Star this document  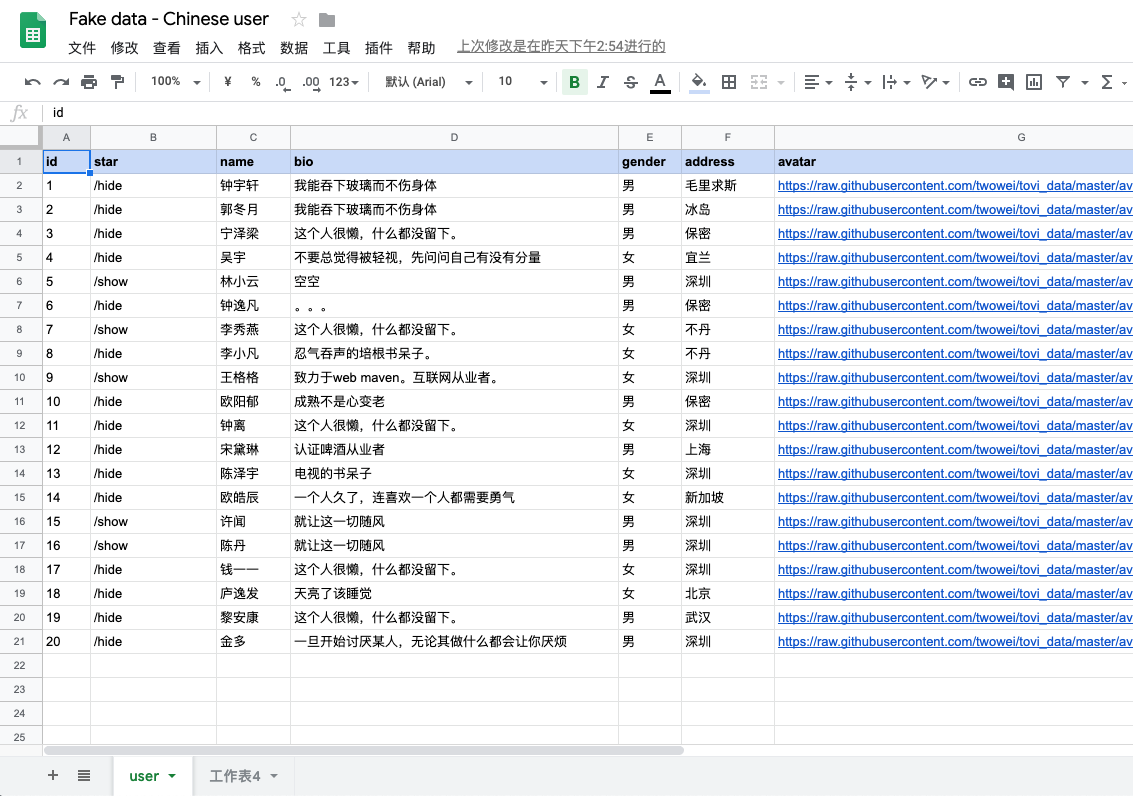[x=298, y=20]
